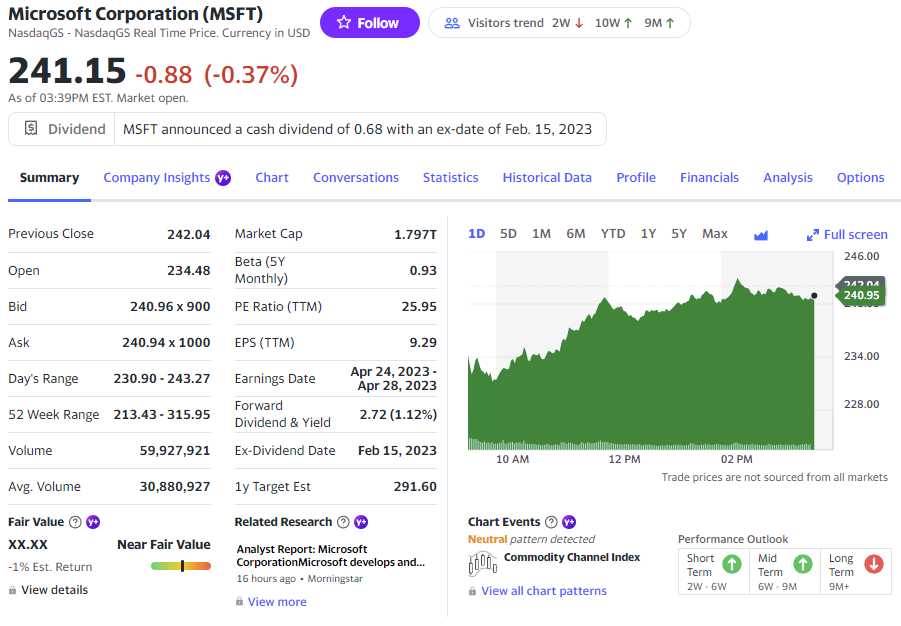Click the green up arrow for Short Term
The height and width of the screenshot is (626, 901).
[731, 565]
